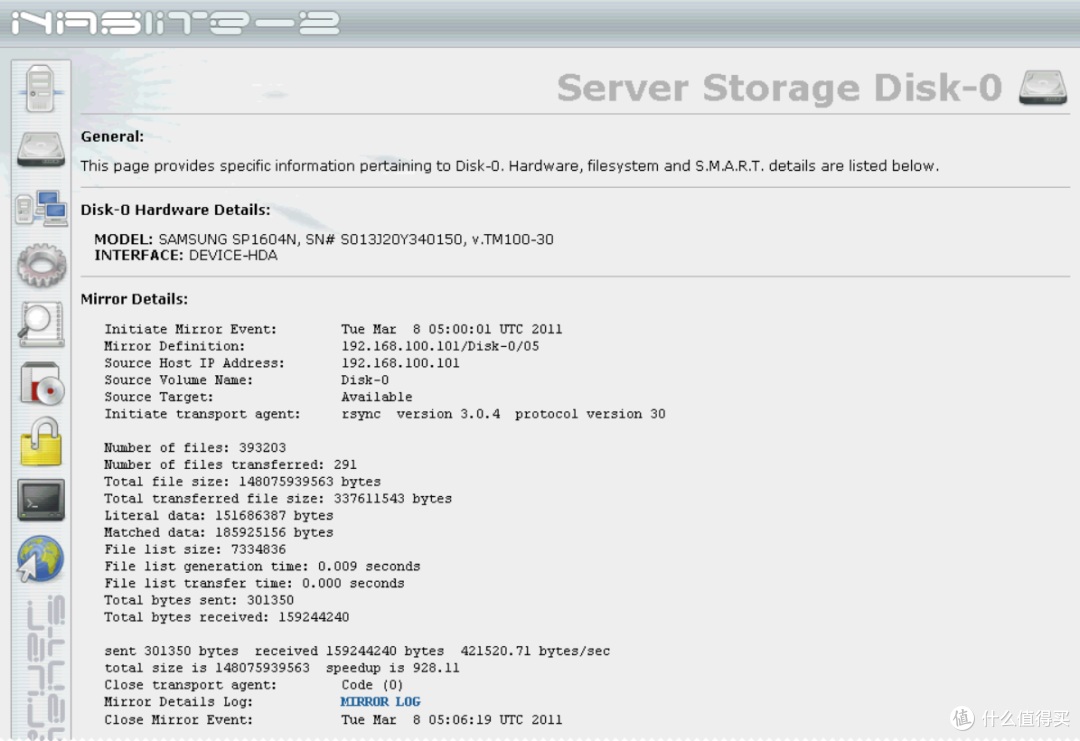Open the network computers sidebar icon
The image size is (1080, 741).
pos(40,207)
